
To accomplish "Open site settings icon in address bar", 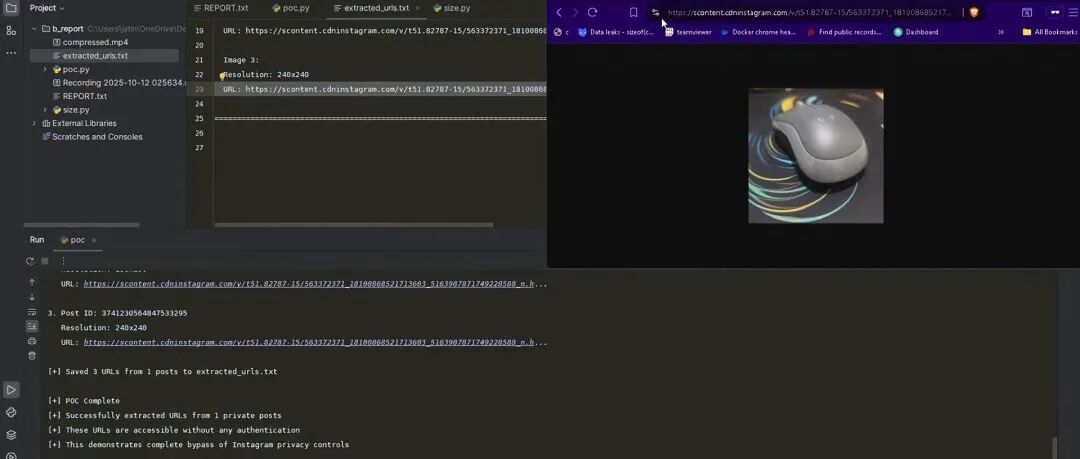I will [655, 12].
